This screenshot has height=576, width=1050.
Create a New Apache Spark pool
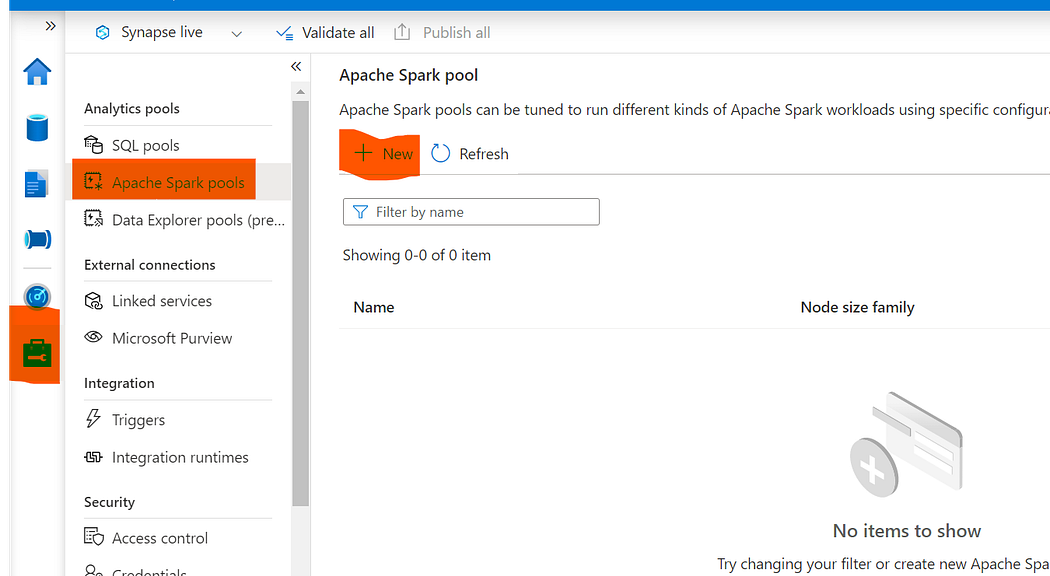383,154
